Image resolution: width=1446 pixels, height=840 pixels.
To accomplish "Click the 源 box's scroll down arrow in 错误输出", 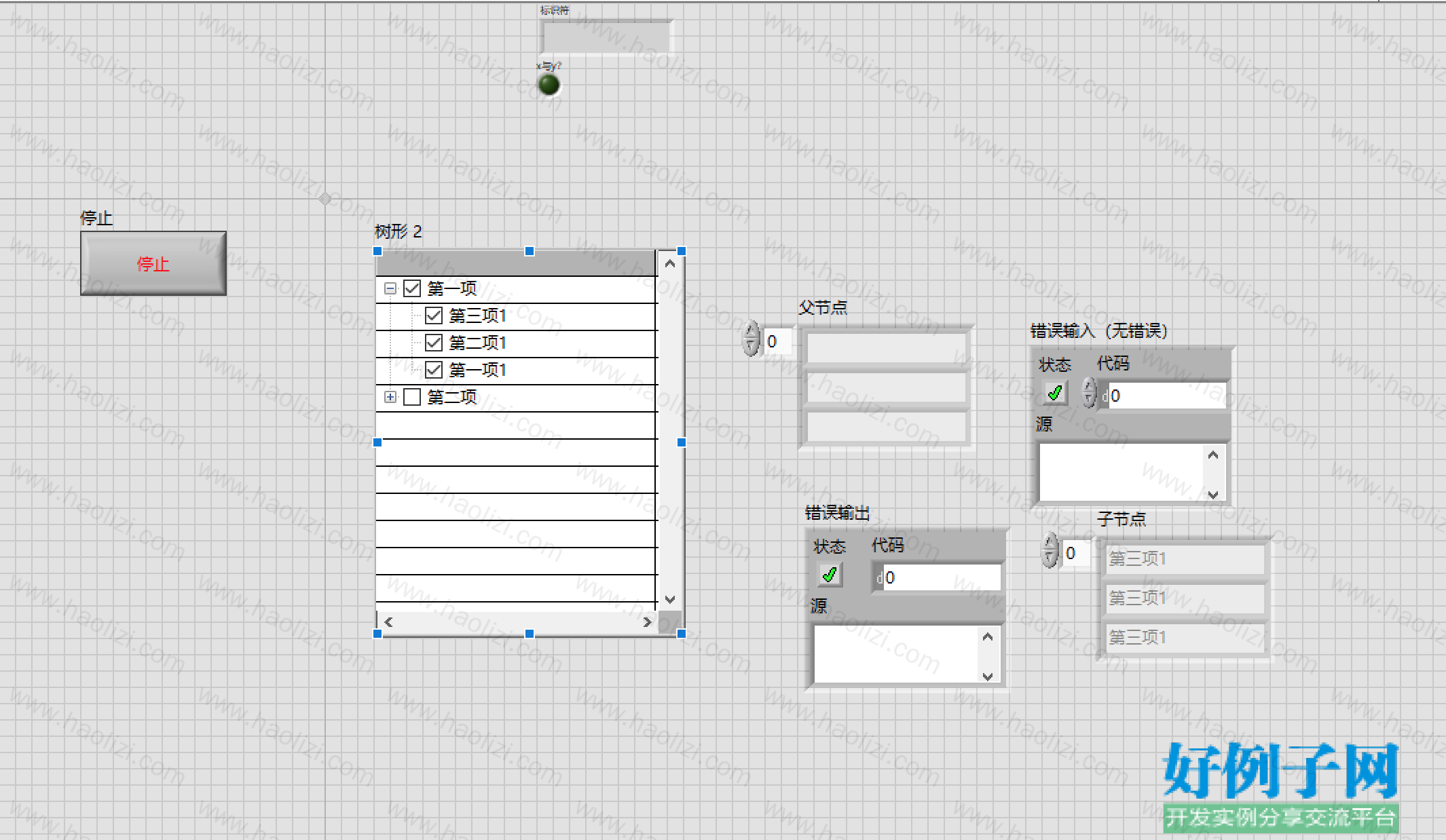I will coord(988,676).
